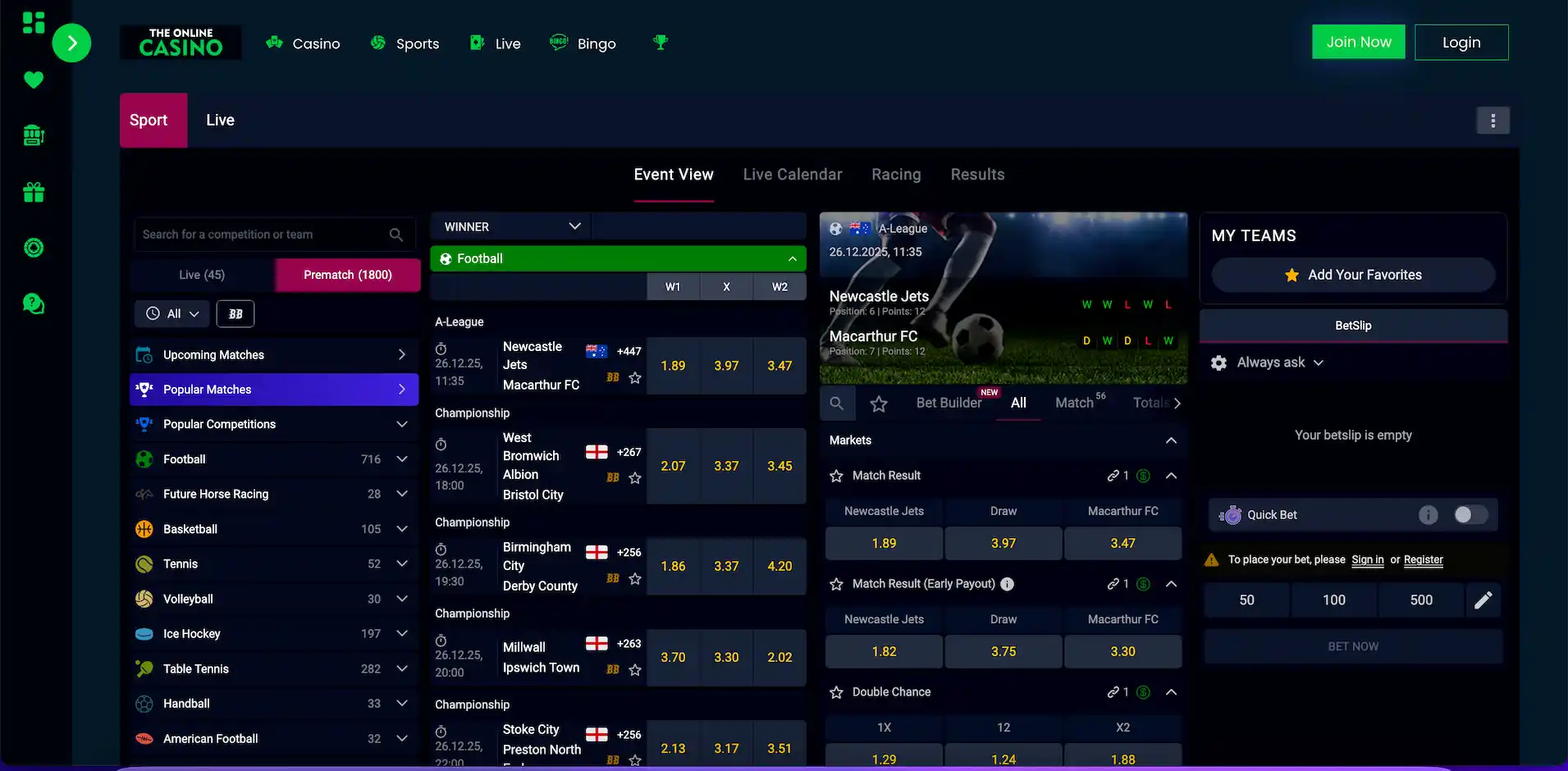1568x771 pixels.
Task: Collapse the Football sports header
Action: pos(792,258)
